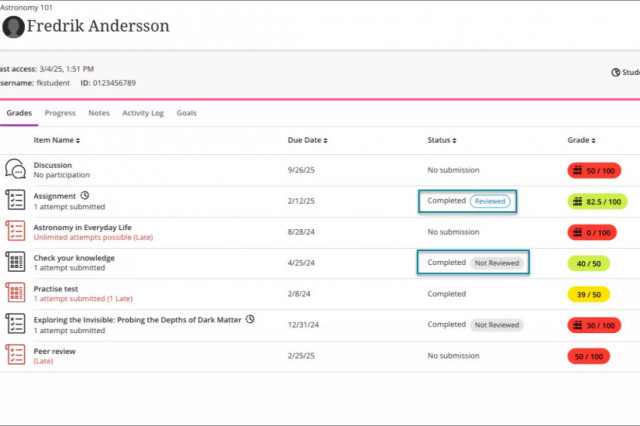Sort the table by Item Name
This screenshot has height=426, width=640.
coord(56,140)
